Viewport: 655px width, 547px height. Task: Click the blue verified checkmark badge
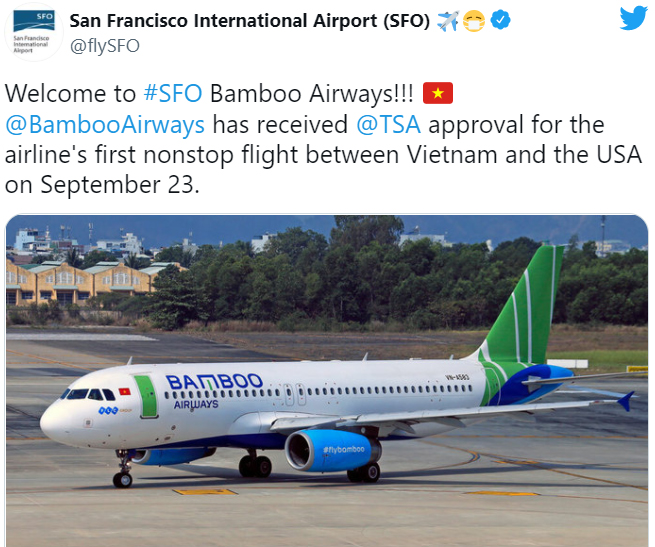500,20
